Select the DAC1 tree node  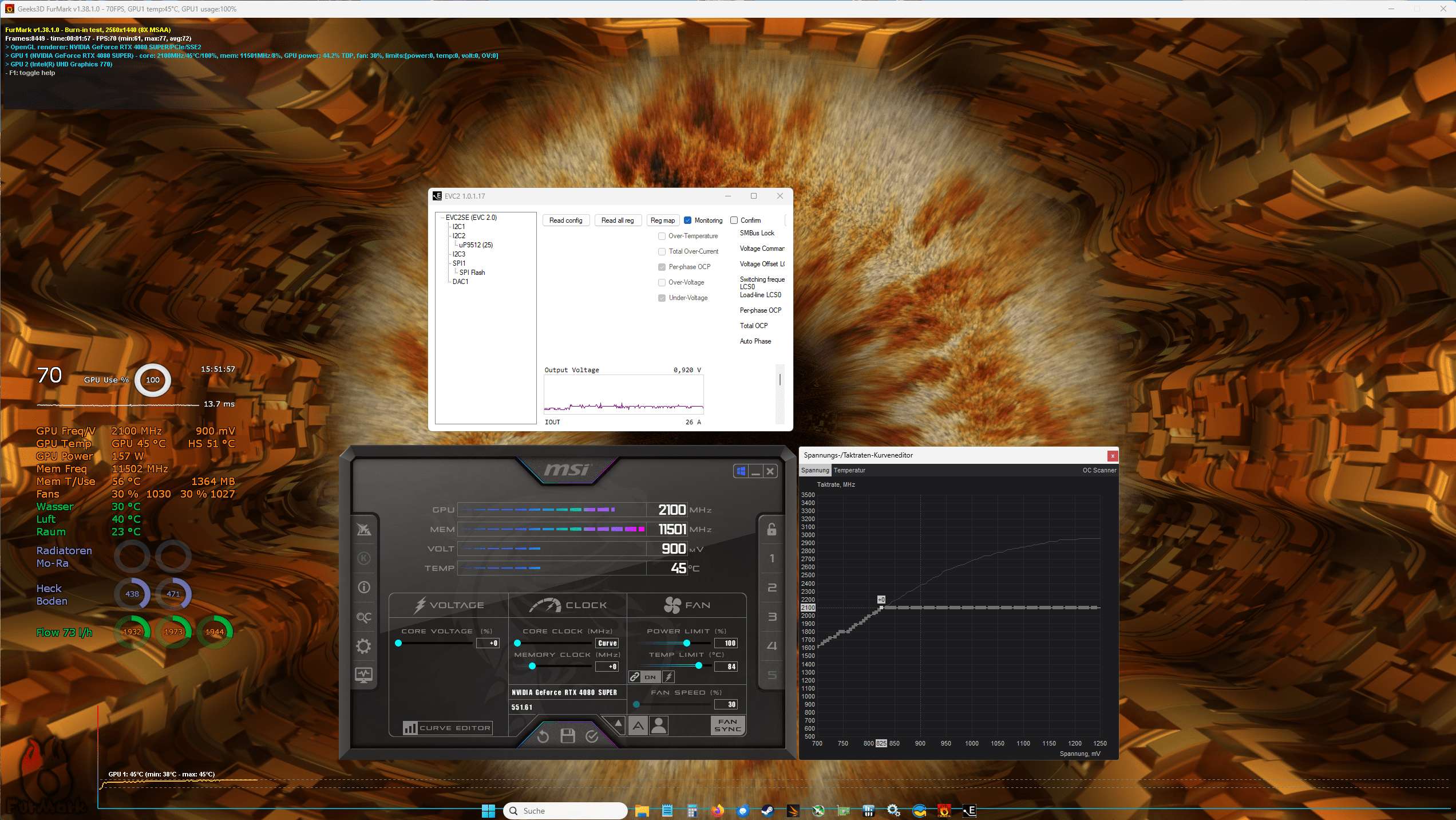coord(461,282)
